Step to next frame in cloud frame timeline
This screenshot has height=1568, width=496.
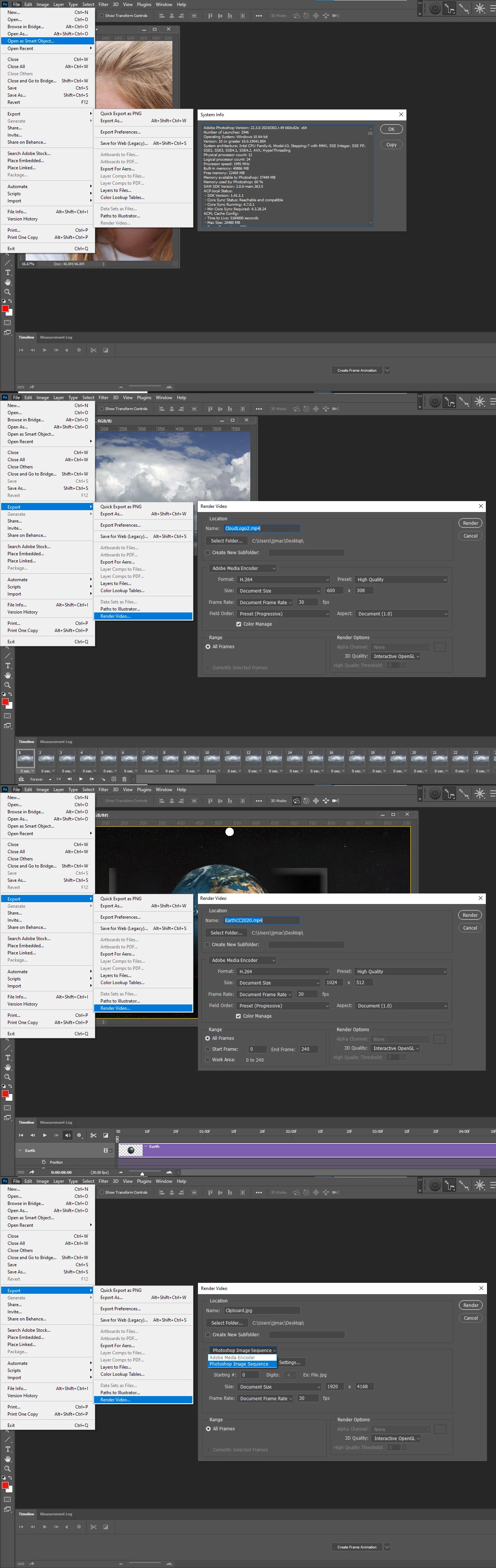pyautogui.click(x=91, y=778)
